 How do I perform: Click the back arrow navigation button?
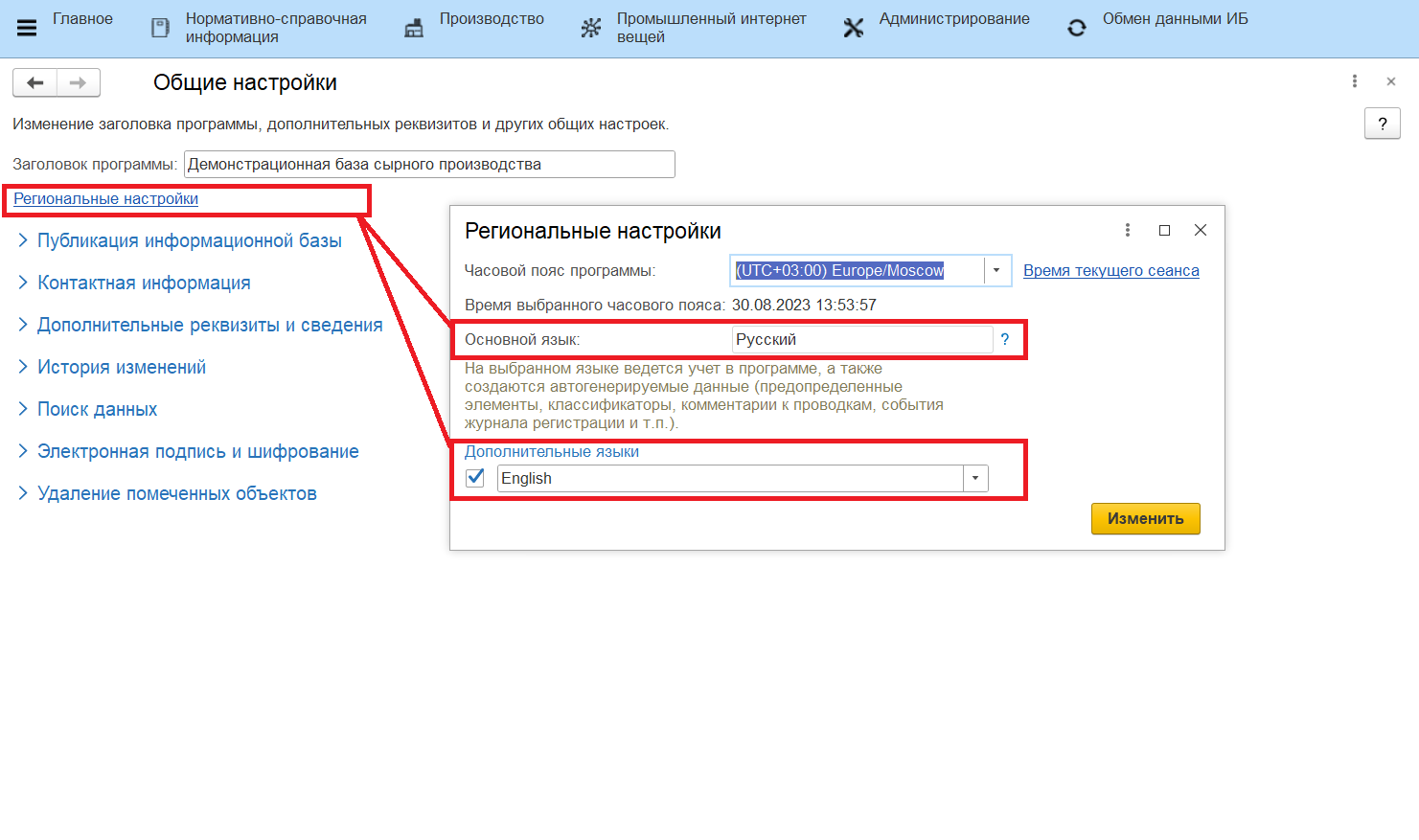(x=35, y=83)
